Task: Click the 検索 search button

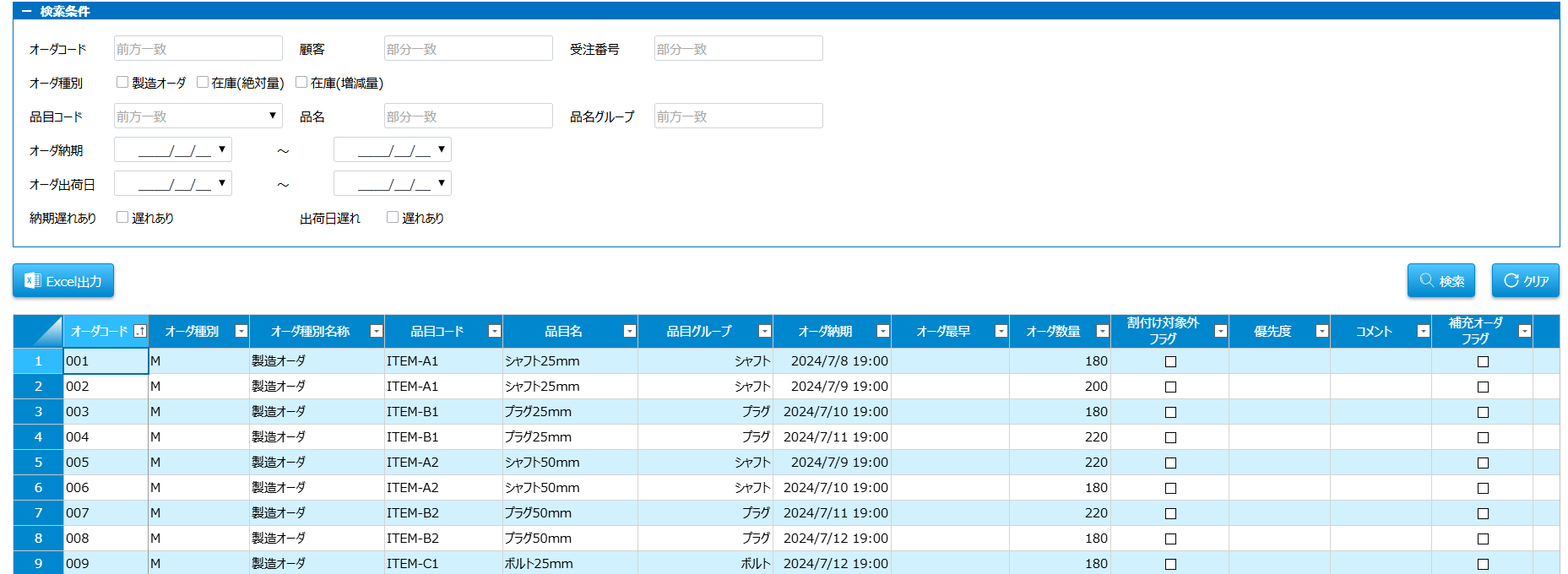Action: (1441, 281)
